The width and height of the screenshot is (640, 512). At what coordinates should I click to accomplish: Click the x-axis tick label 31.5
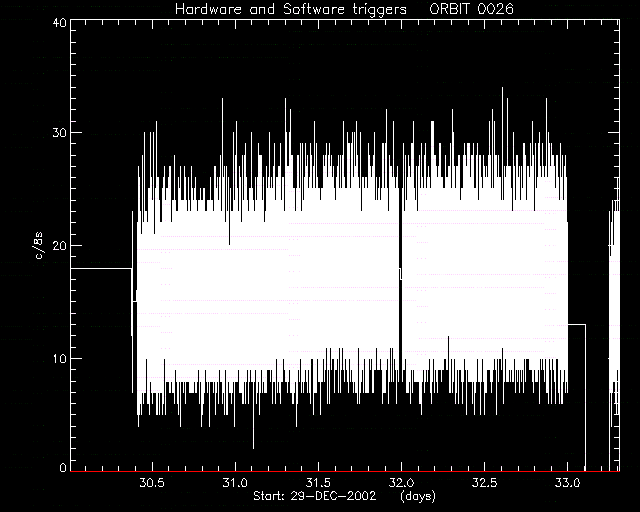tap(318, 483)
